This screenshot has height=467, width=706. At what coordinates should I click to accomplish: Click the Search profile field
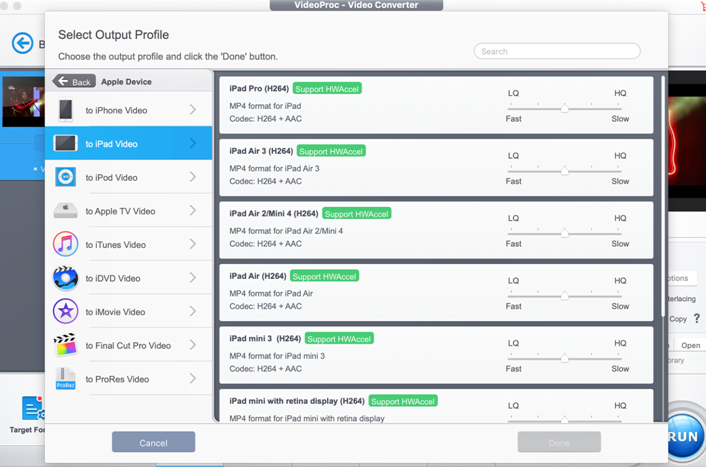[557, 51]
